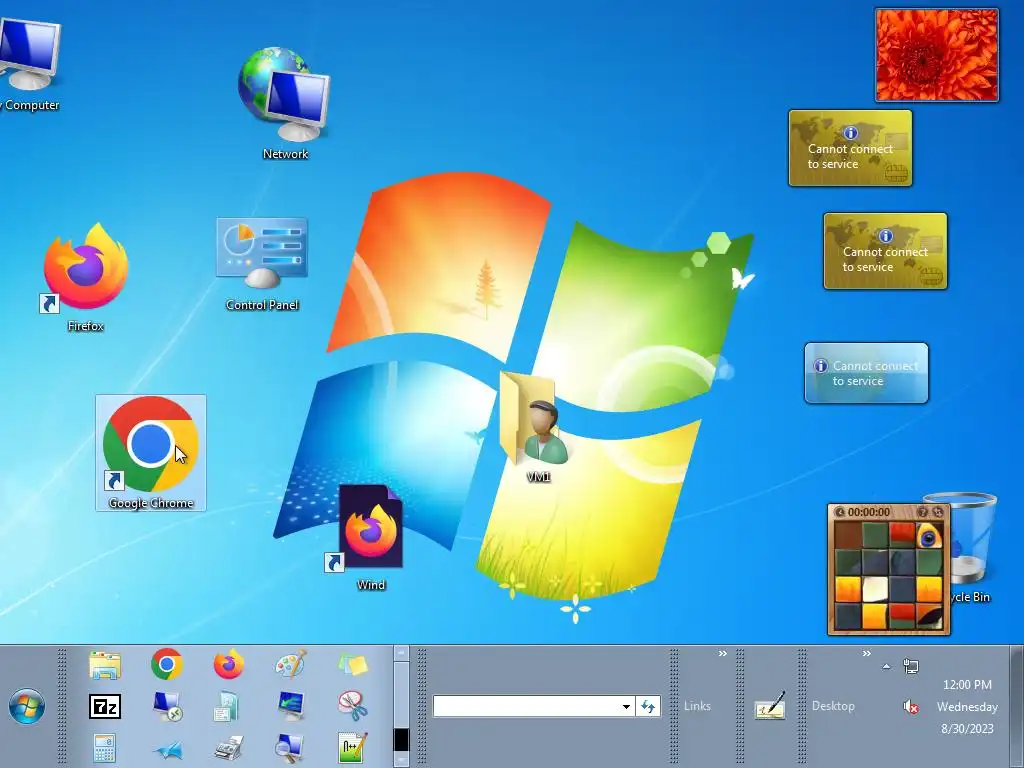Open the Magnifier taskbar icon
Image resolution: width=1024 pixels, height=768 pixels.
pyautogui.click(x=289, y=748)
